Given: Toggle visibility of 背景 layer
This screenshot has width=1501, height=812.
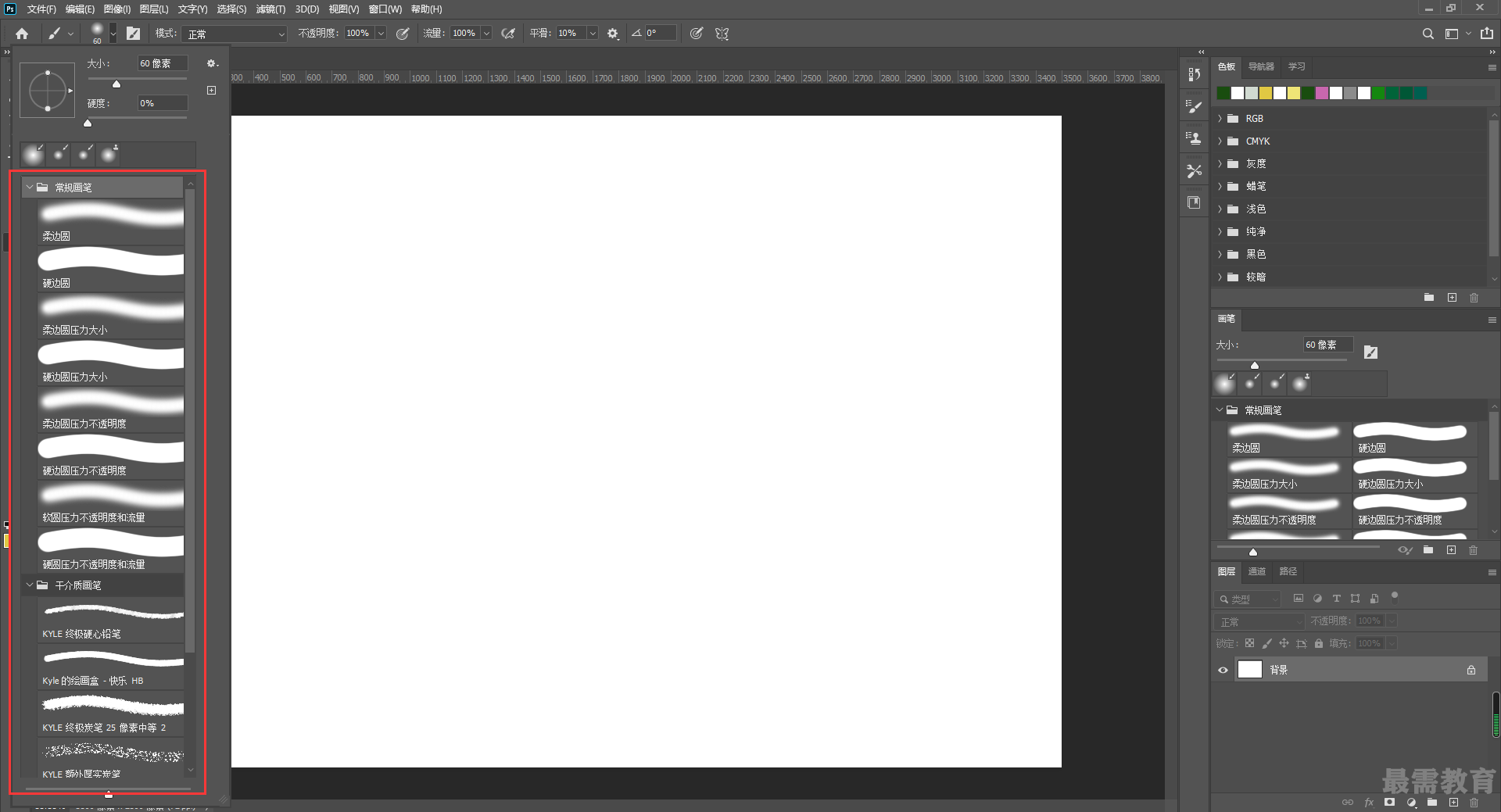Looking at the screenshot, I should click(x=1223, y=670).
